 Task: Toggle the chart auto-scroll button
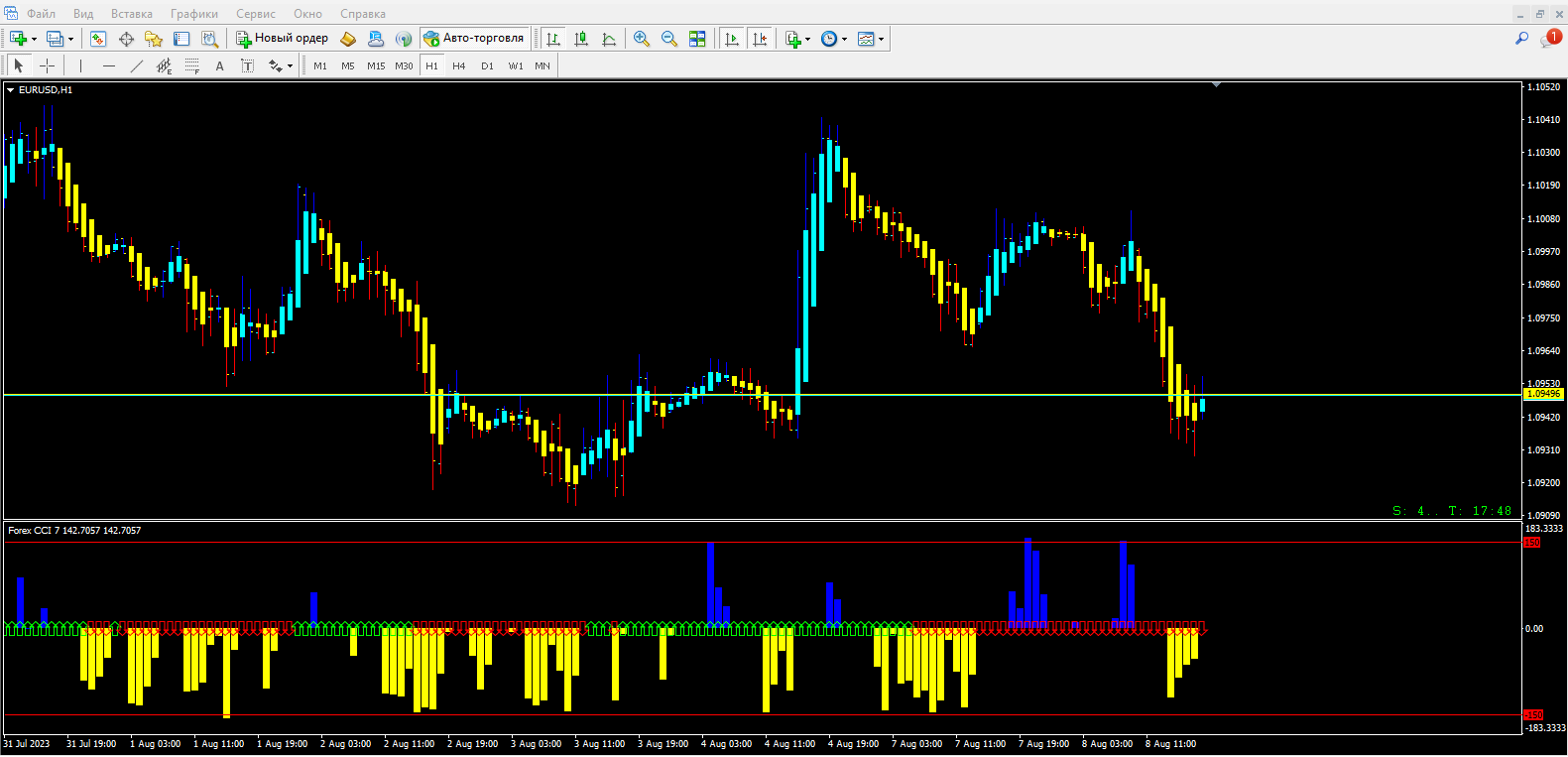click(732, 39)
